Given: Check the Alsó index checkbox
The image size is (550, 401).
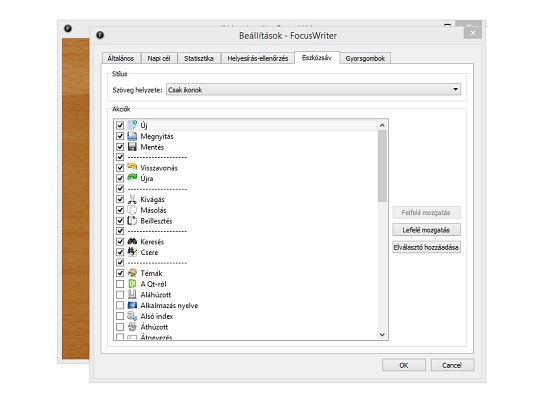Looking at the screenshot, I should 120,316.
